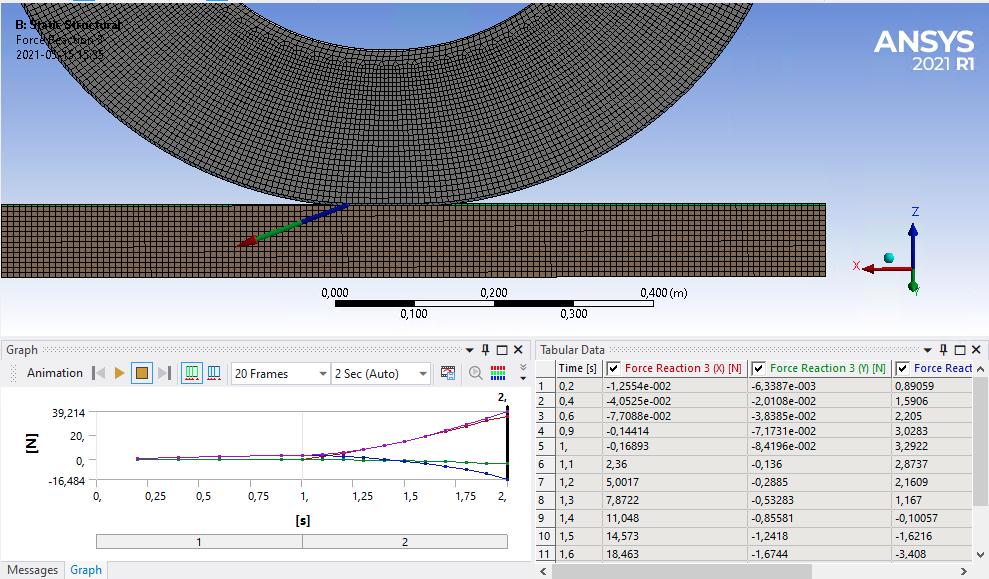989x579 pixels.
Task: Click the Z axis of orientation triad
Action: pyautogui.click(x=913, y=240)
